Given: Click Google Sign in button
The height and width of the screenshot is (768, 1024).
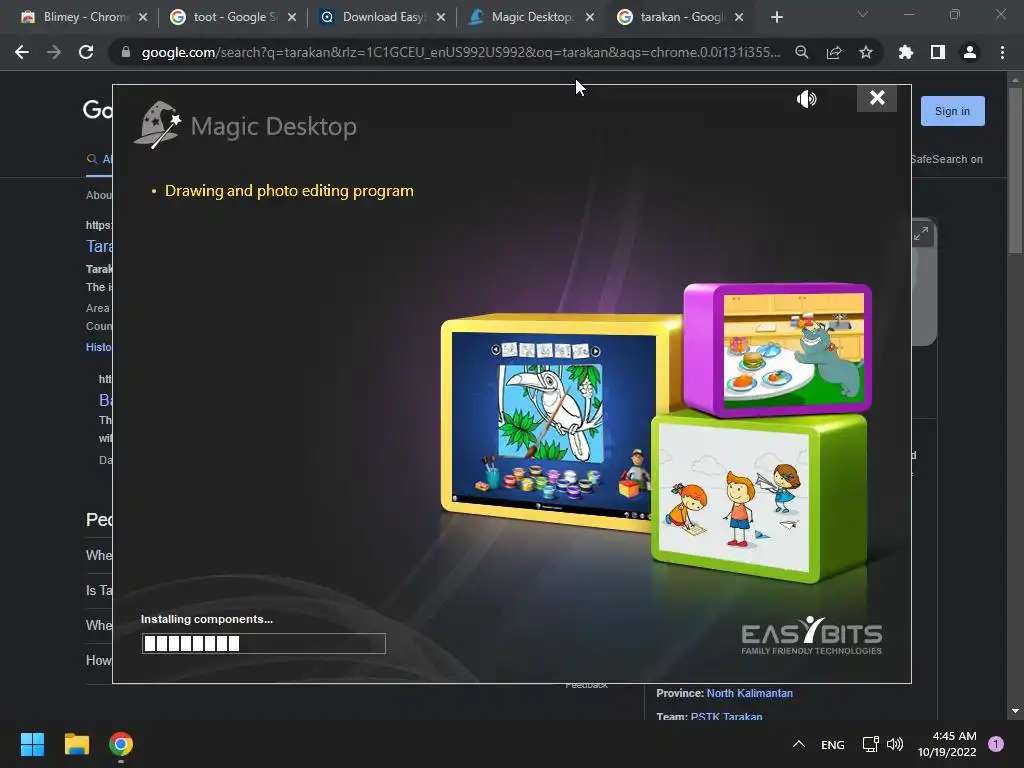Looking at the screenshot, I should tap(952, 111).
